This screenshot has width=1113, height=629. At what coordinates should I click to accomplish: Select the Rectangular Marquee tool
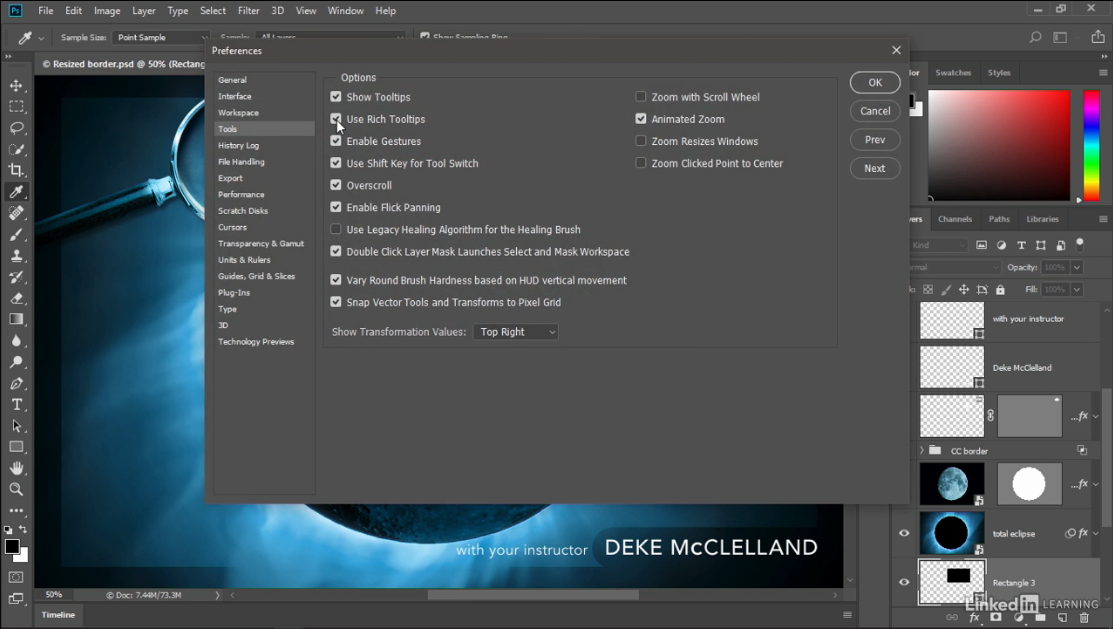[16, 106]
